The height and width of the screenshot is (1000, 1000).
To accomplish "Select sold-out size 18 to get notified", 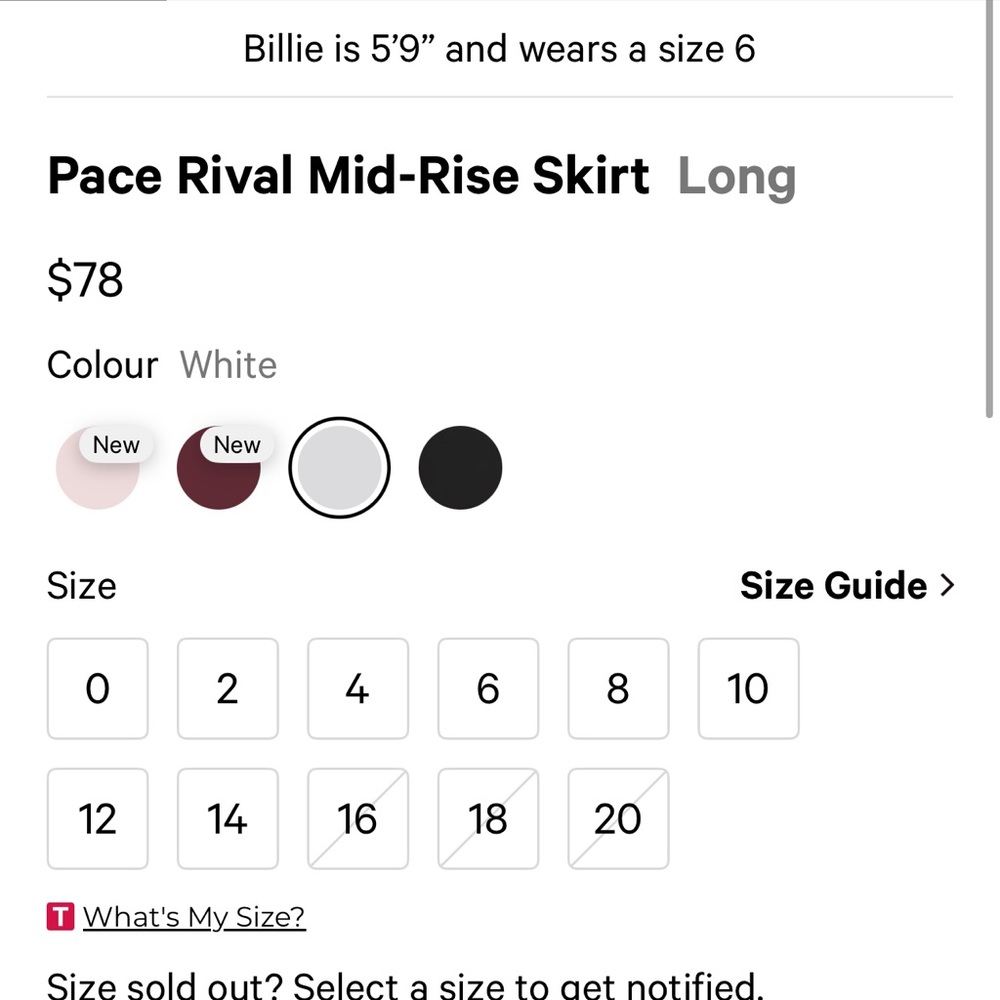I will pyautogui.click(x=487, y=819).
